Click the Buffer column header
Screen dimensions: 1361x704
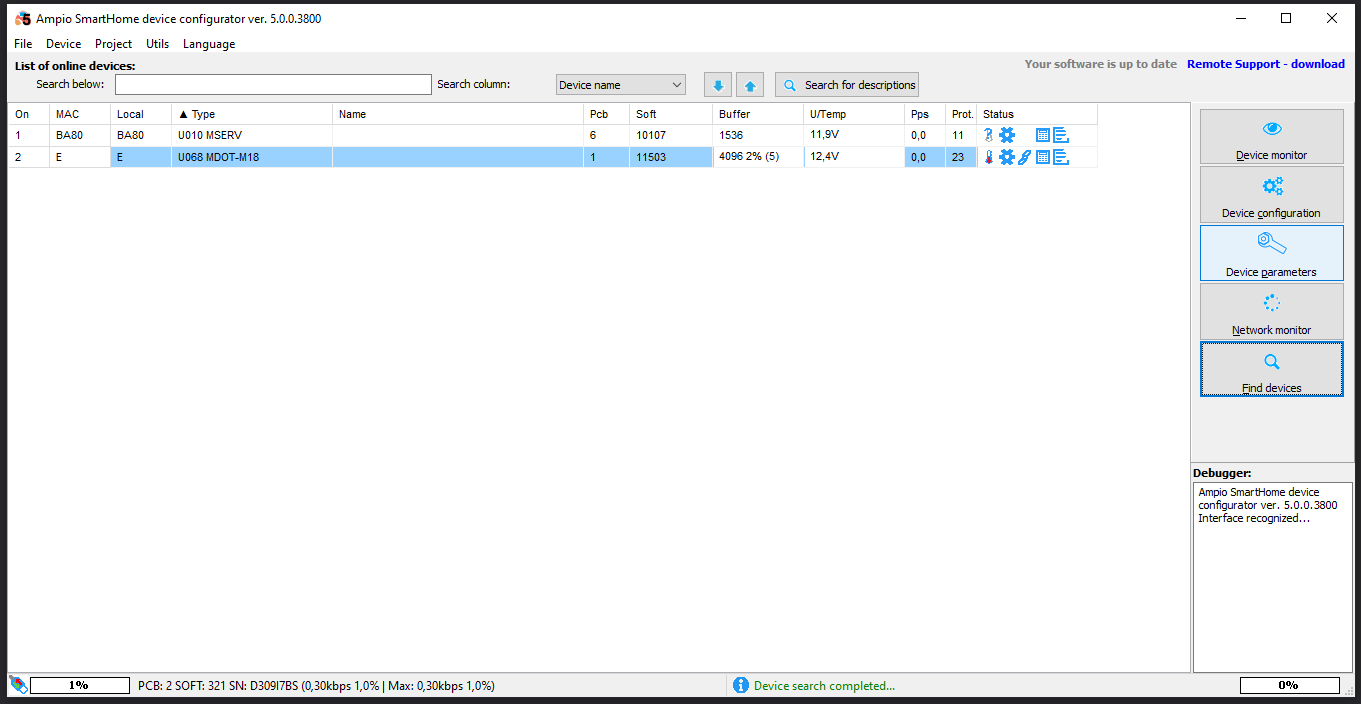tap(758, 114)
